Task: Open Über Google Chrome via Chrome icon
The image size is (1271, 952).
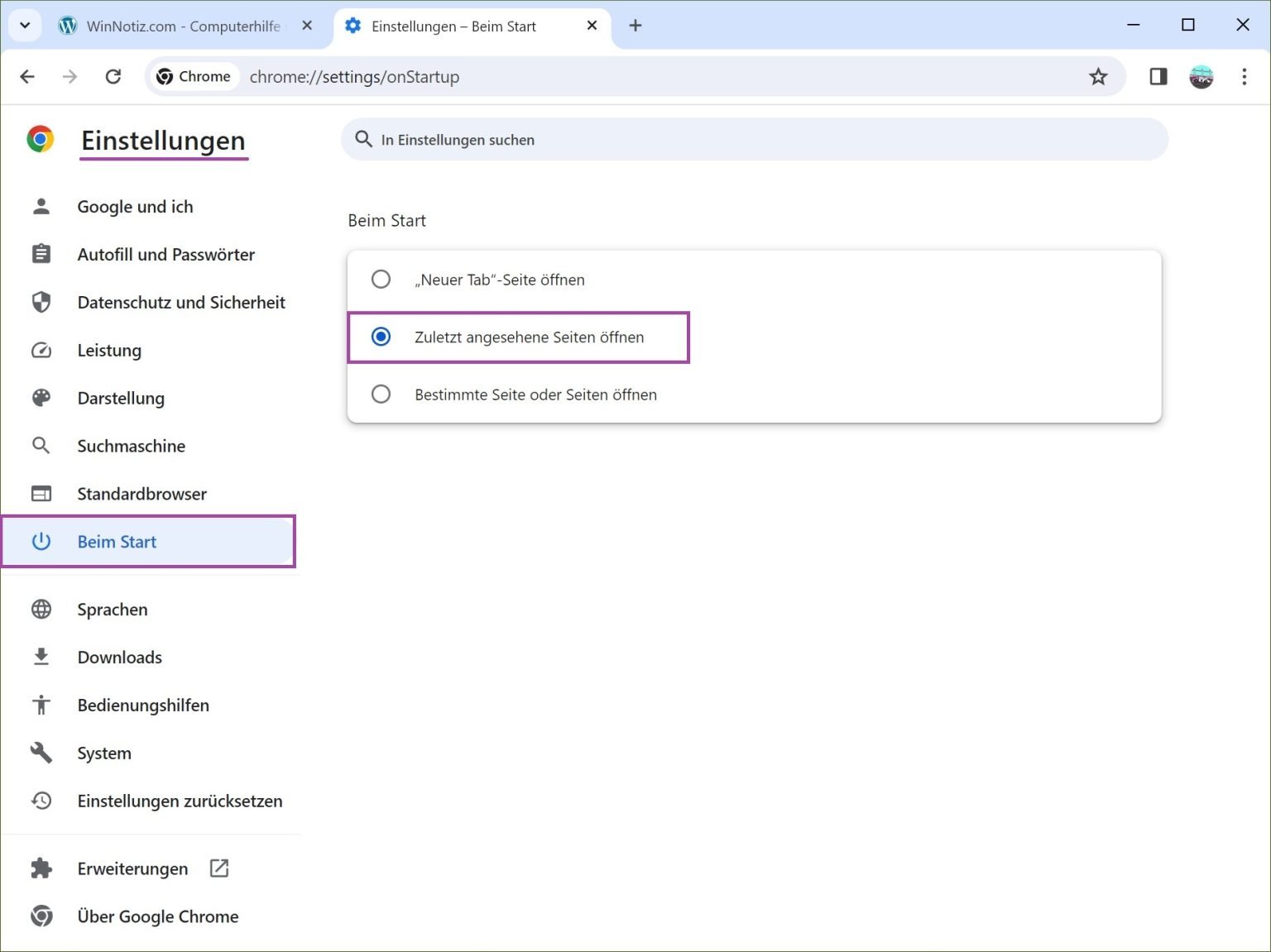Action: coord(41,916)
